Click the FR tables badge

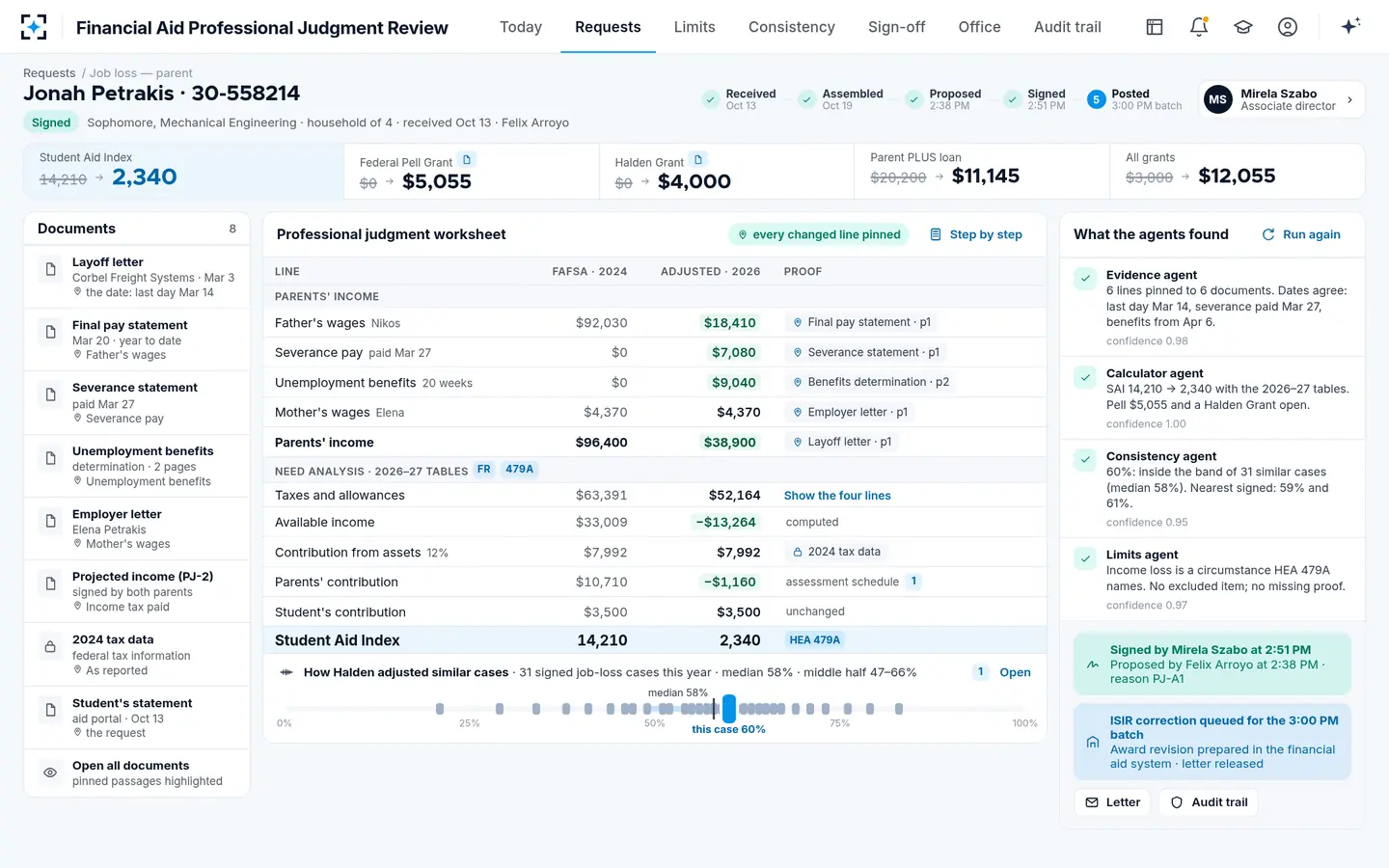click(484, 470)
